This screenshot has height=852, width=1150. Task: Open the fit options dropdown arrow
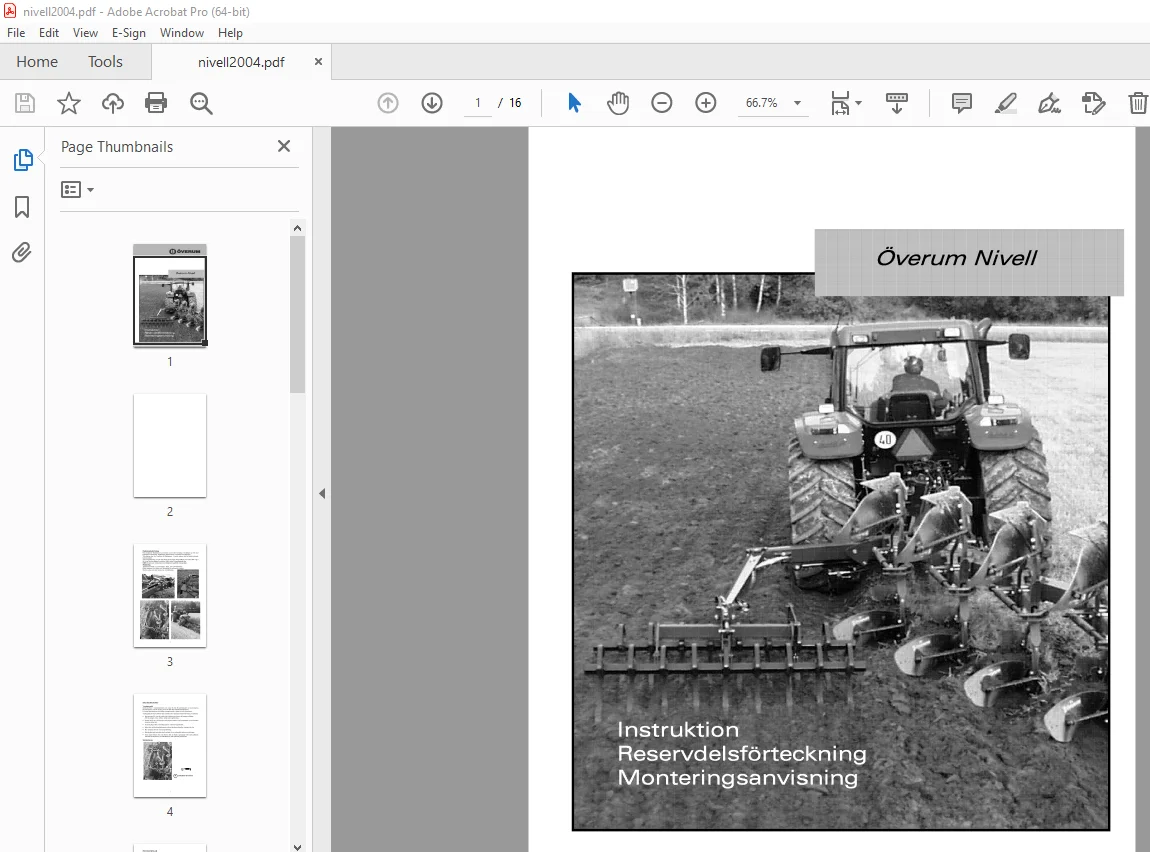(x=859, y=103)
